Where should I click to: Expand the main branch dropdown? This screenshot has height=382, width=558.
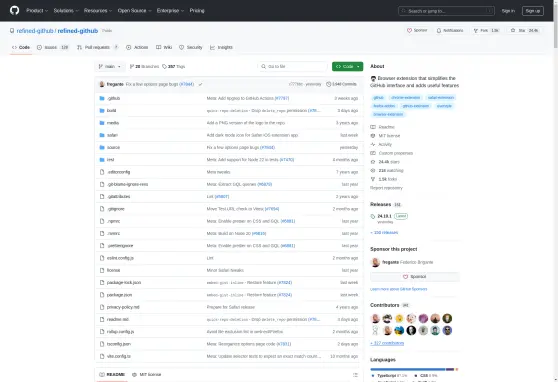(110, 67)
